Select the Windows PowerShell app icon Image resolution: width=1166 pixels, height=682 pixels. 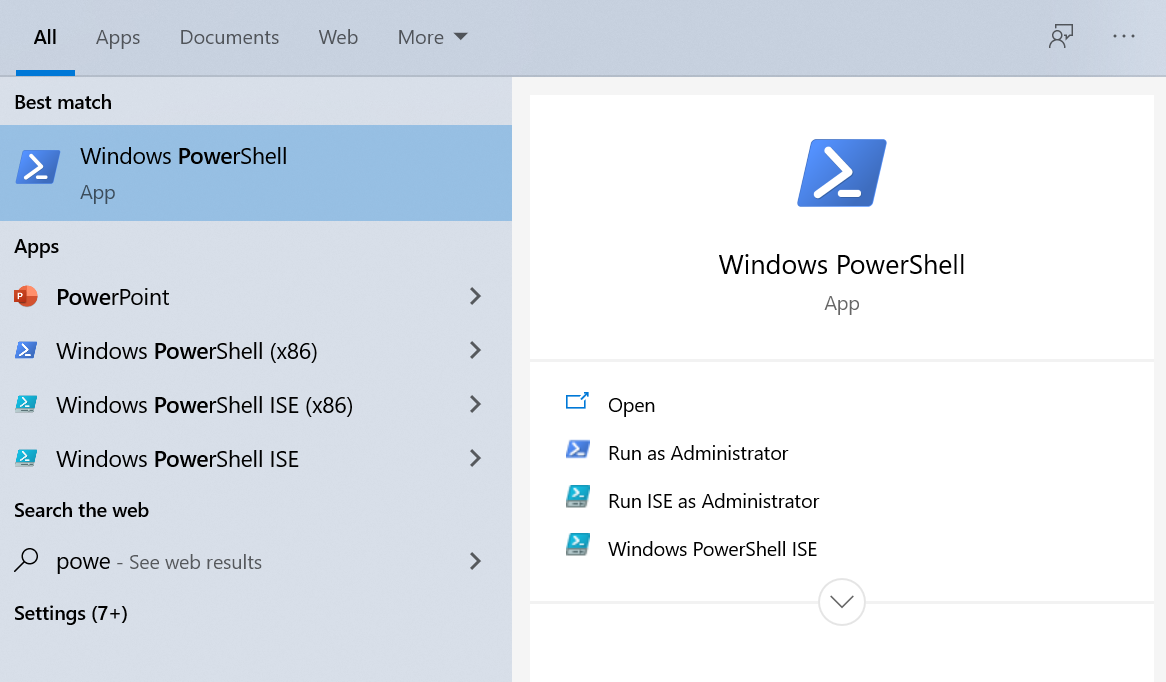coord(37,166)
